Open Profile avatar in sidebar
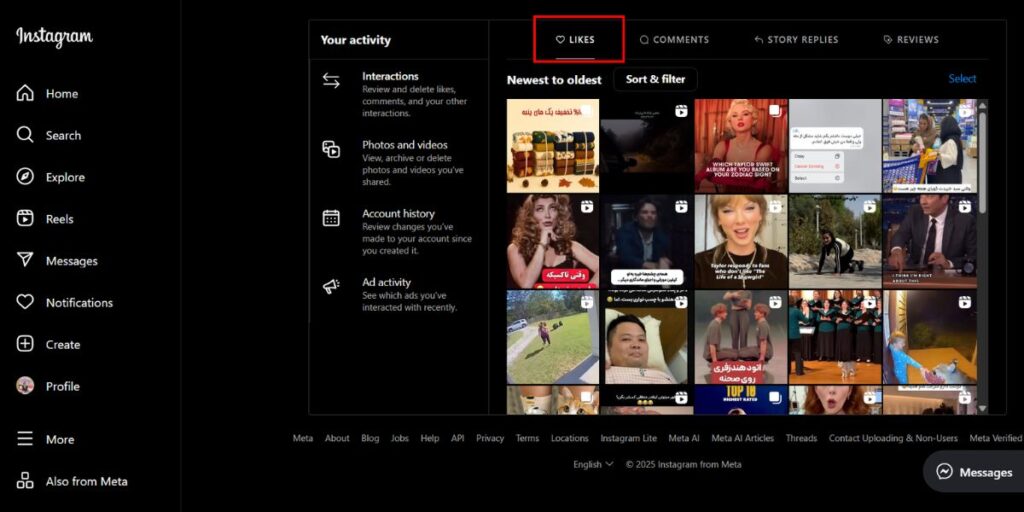This screenshot has width=1024, height=512. [25, 386]
